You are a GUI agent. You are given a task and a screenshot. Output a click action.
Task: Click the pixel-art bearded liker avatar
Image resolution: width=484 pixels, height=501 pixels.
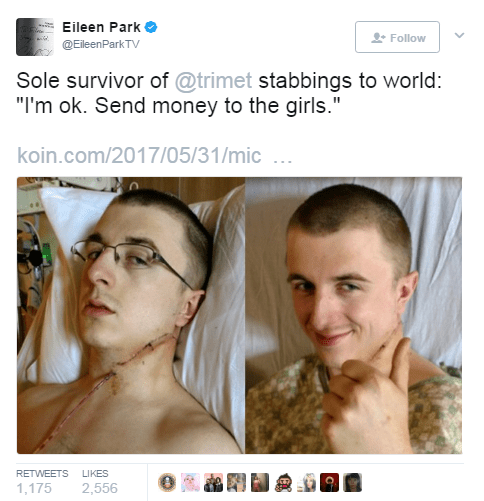click(x=283, y=482)
